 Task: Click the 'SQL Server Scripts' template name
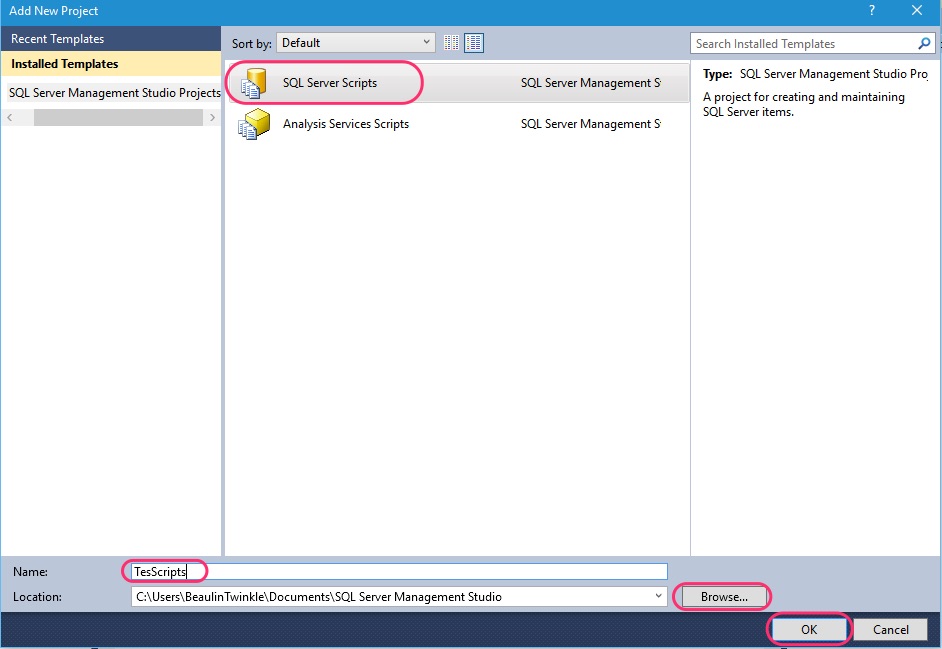330,83
